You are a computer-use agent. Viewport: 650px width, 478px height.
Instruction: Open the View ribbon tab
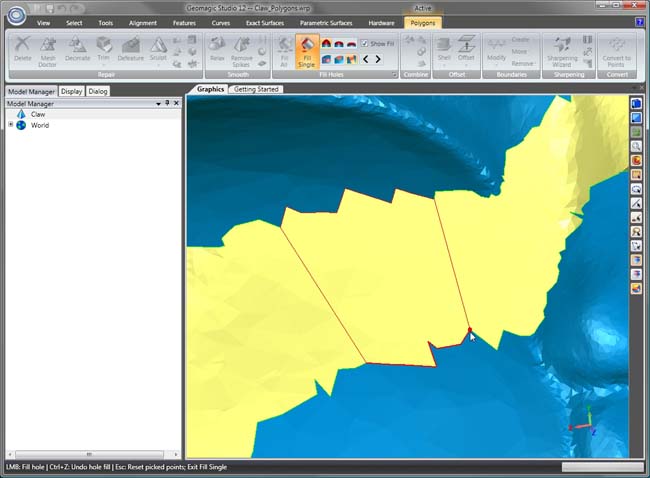point(44,23)
